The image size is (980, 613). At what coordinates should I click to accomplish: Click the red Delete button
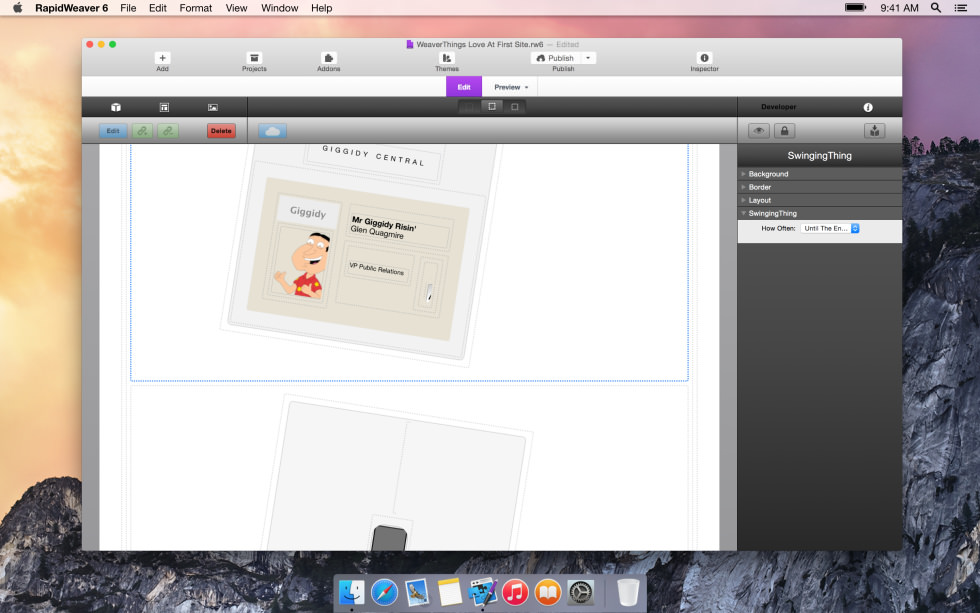click(221, 131)
